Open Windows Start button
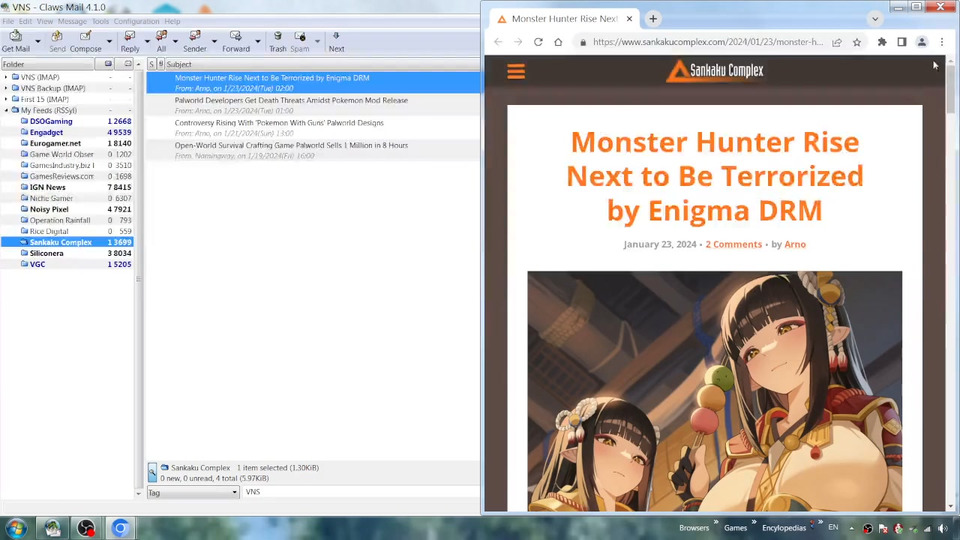Image resolution: width=960 pixels, height=540 pixels. [16, 528]
